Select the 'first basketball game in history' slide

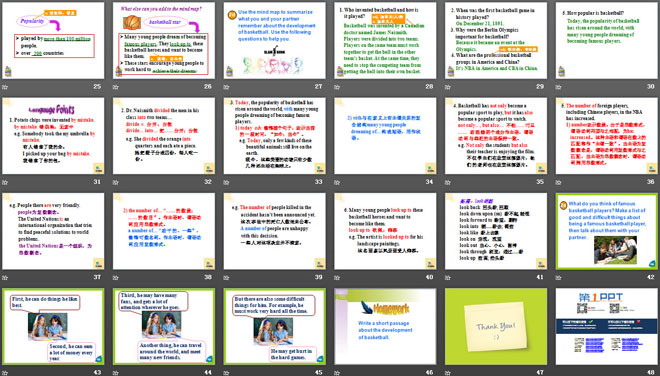tap(496, 40)
